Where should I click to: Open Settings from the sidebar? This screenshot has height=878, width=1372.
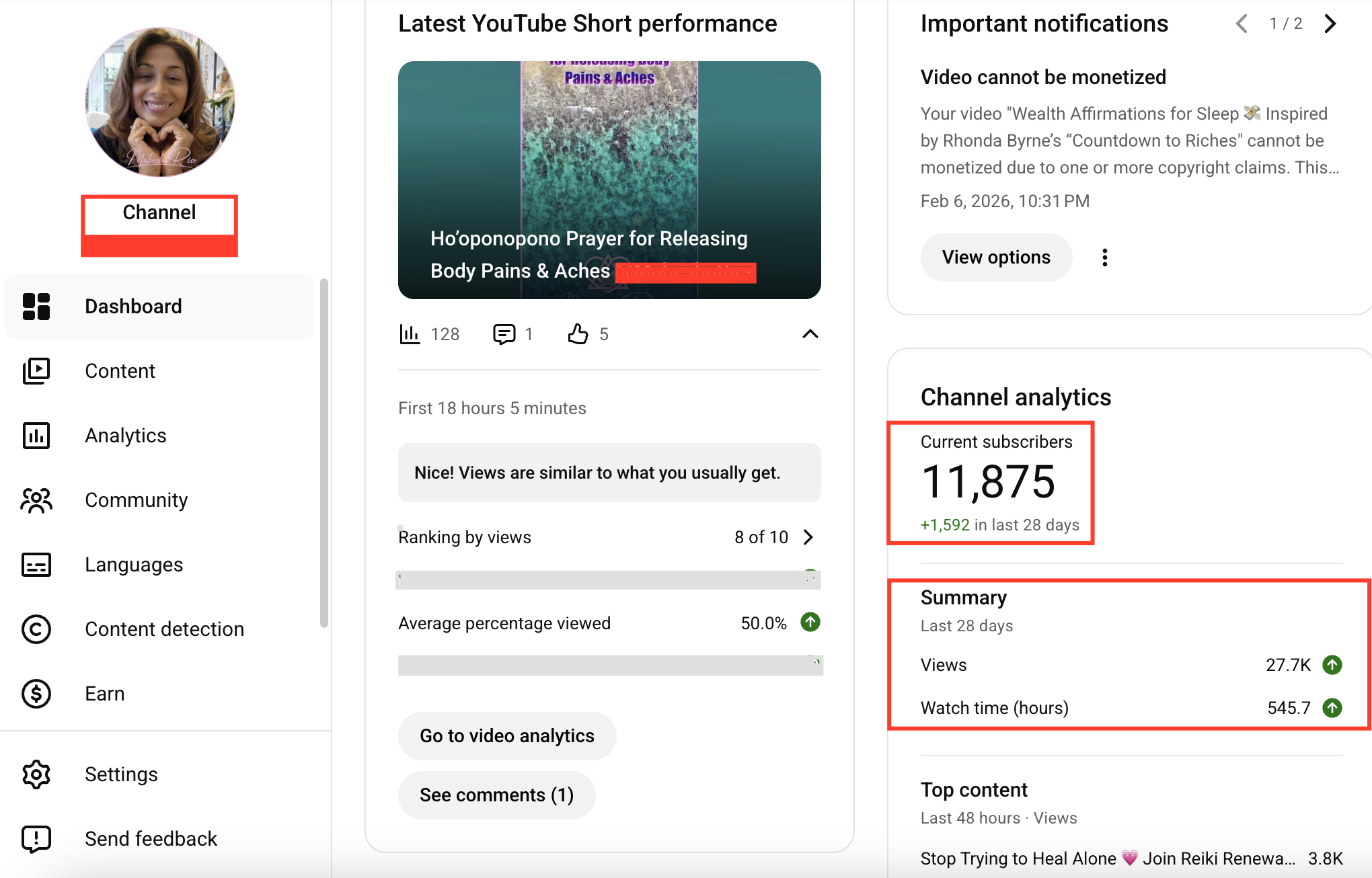click(x=121, y=774)
